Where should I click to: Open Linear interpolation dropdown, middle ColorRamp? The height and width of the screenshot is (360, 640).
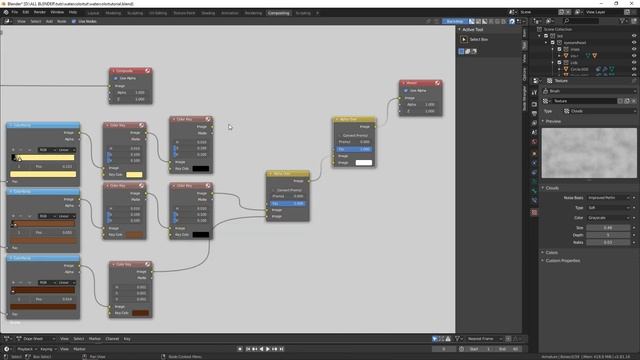[67, 216]
